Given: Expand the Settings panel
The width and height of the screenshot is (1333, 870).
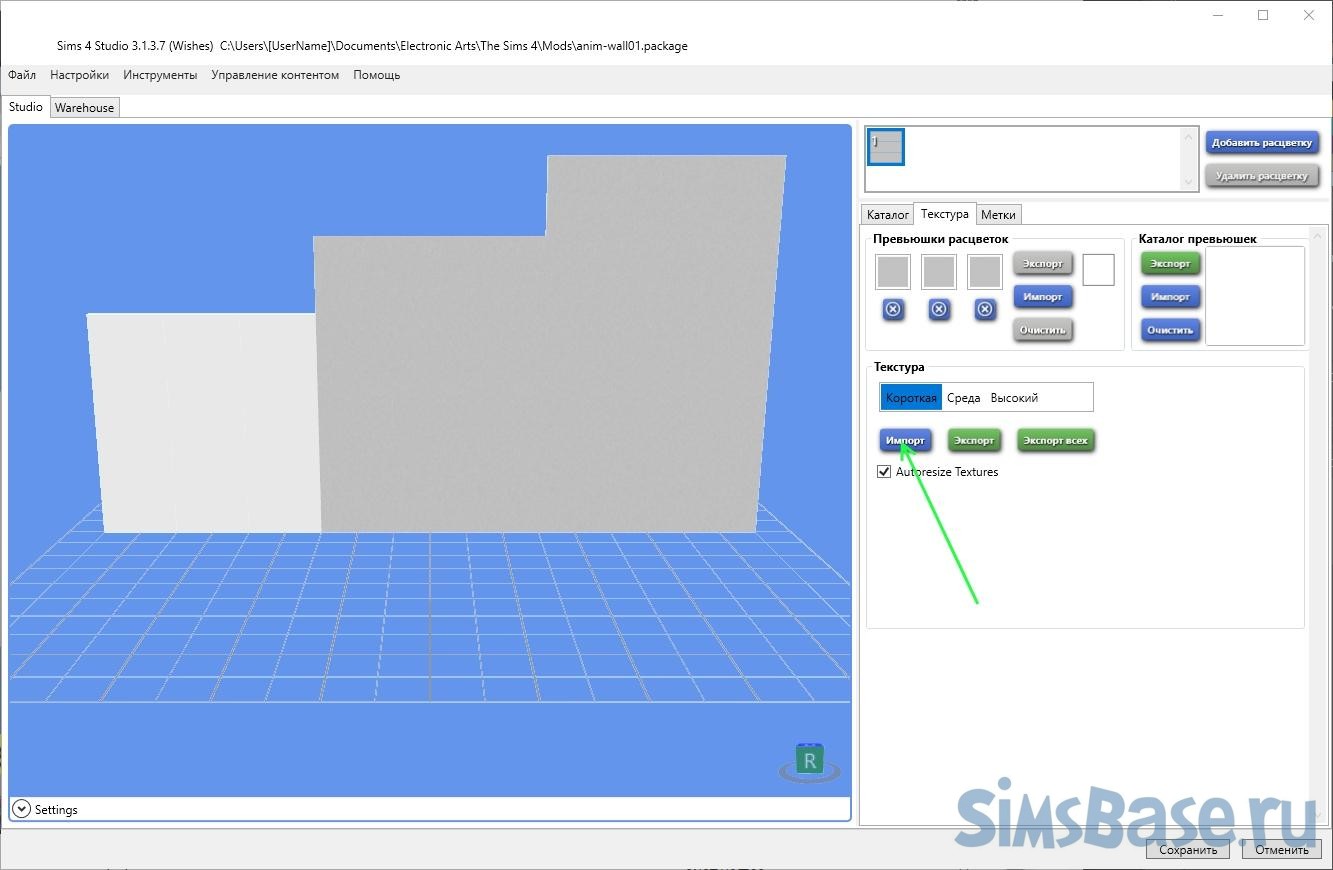Looking at the screenshot, I should (21, 809).
